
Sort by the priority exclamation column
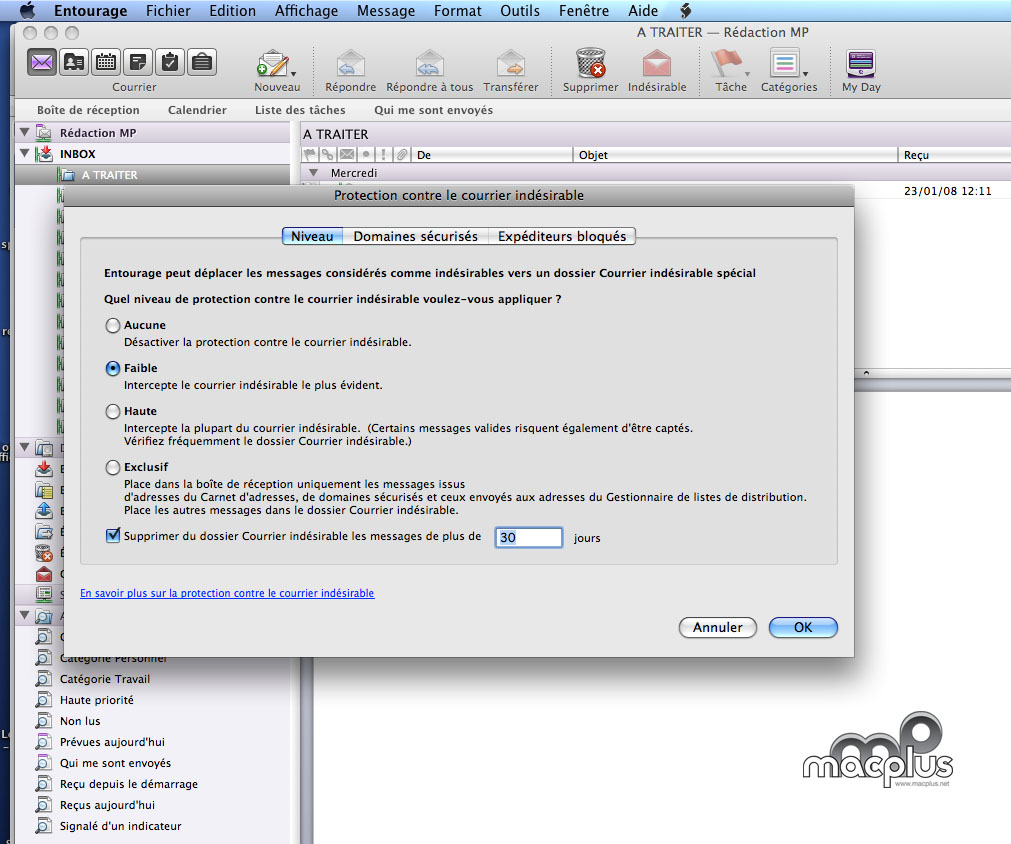click(384, 155)
